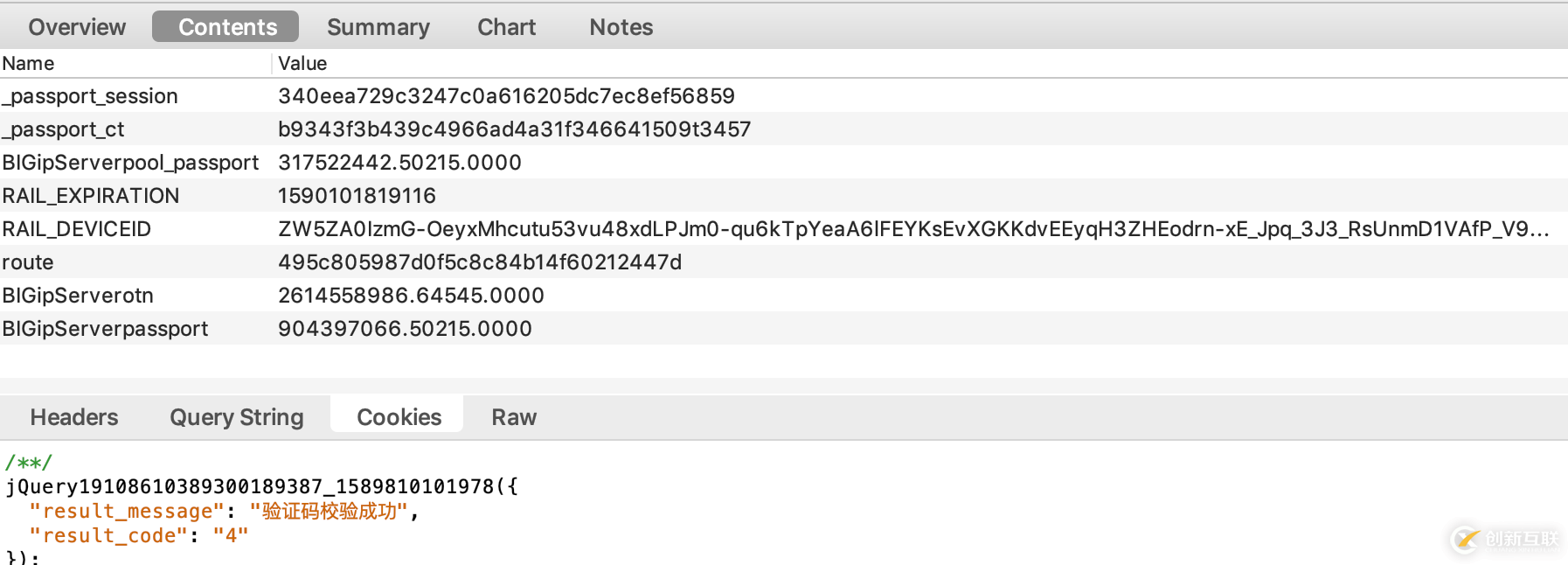
Task: Click the Value column header
Action: [x=302, y=64]
